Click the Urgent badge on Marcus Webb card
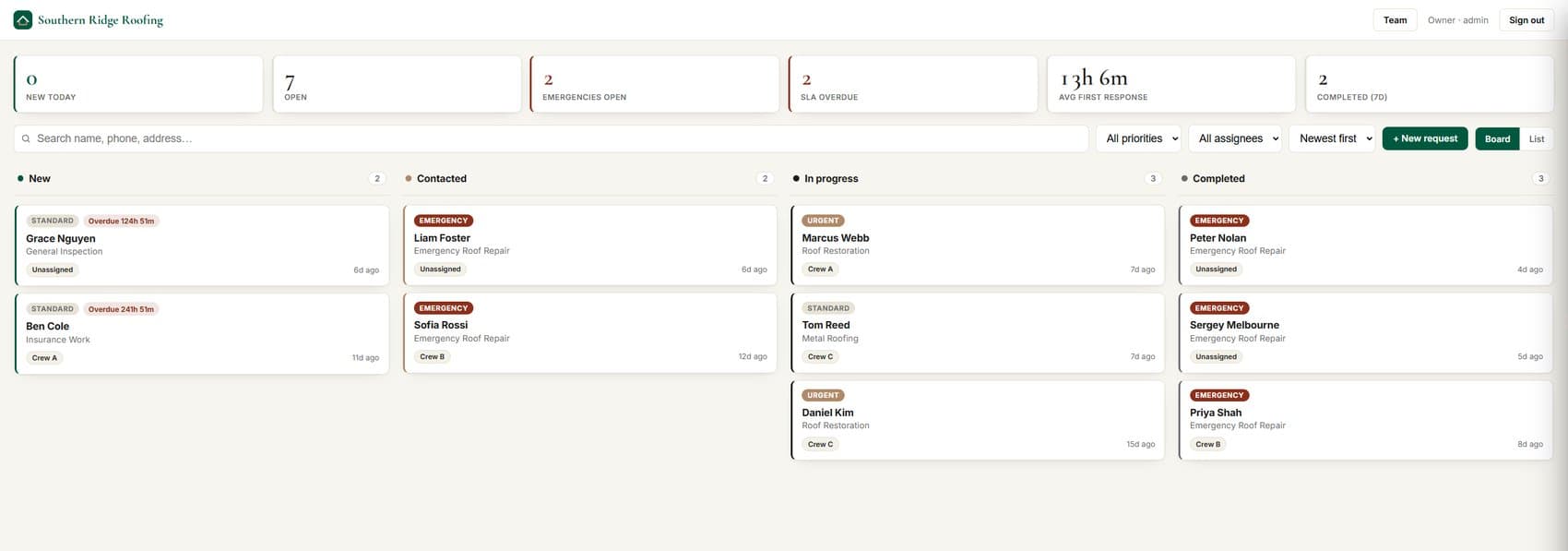1568x551 pixels. 823,221
